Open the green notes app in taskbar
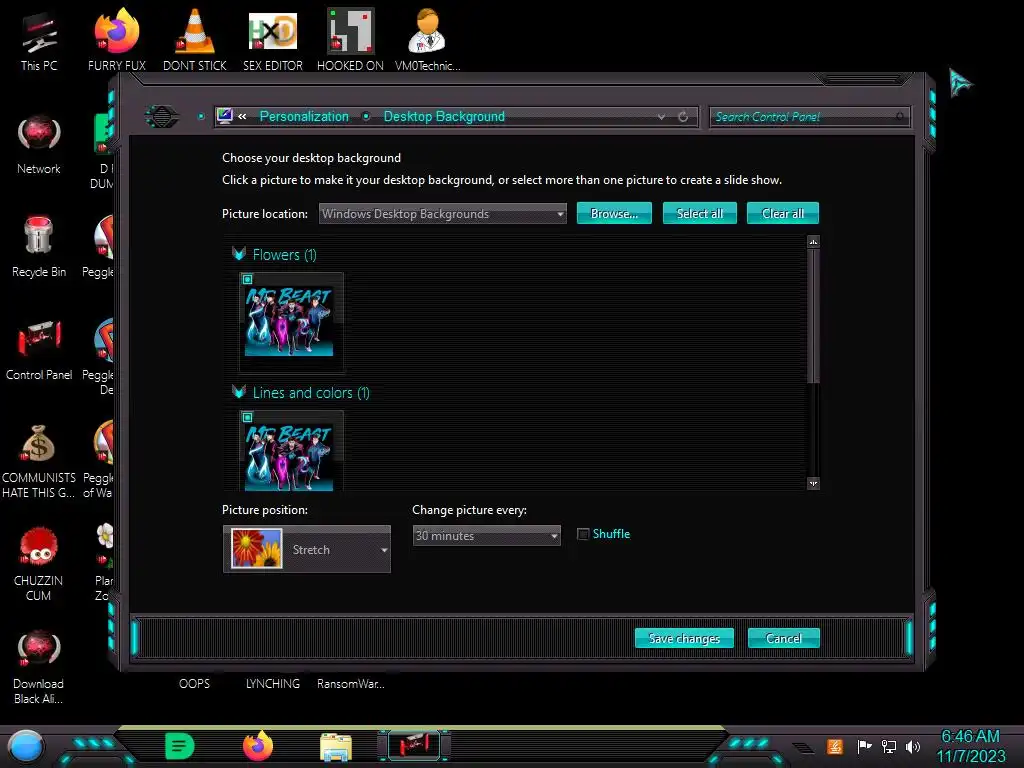Viewport: 1024px width, 768px height. click(x=180, y=746)
